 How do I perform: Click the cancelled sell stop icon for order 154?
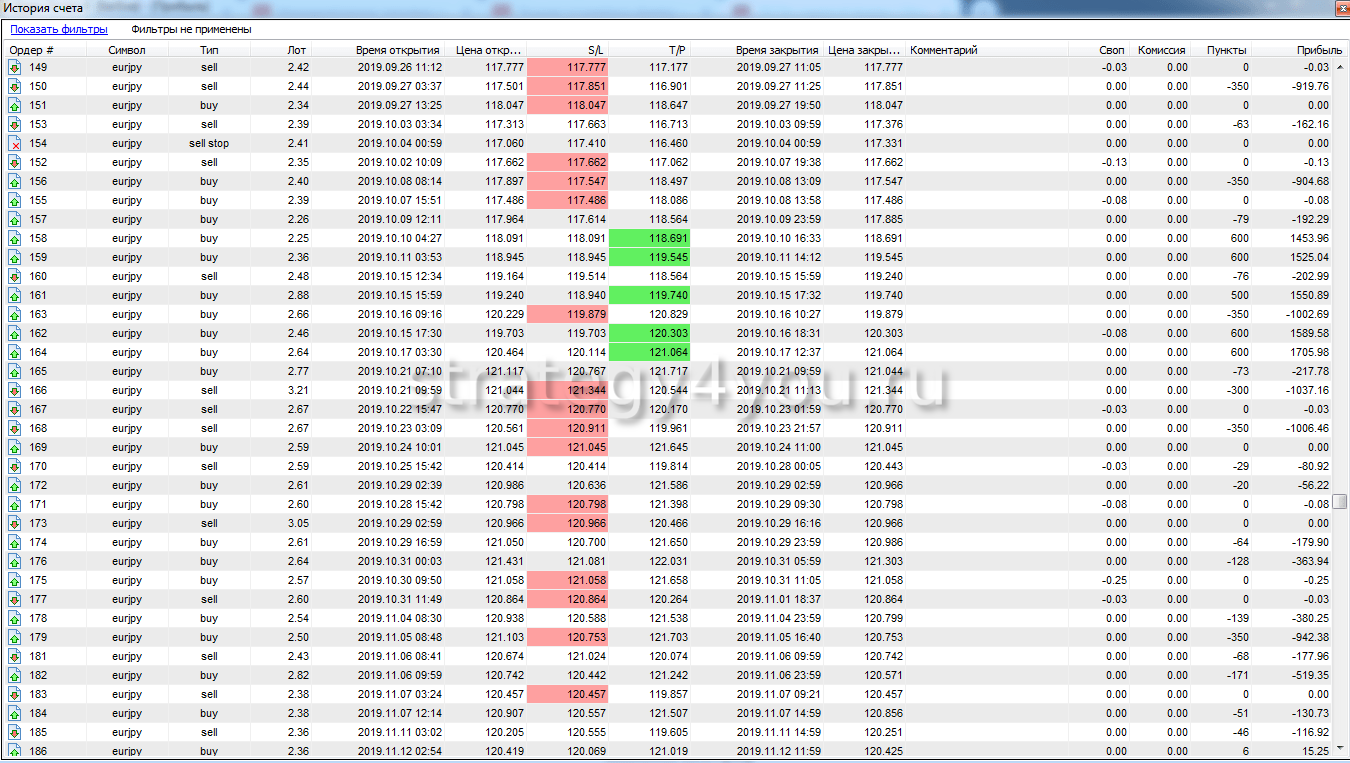[x=15, y=144]
